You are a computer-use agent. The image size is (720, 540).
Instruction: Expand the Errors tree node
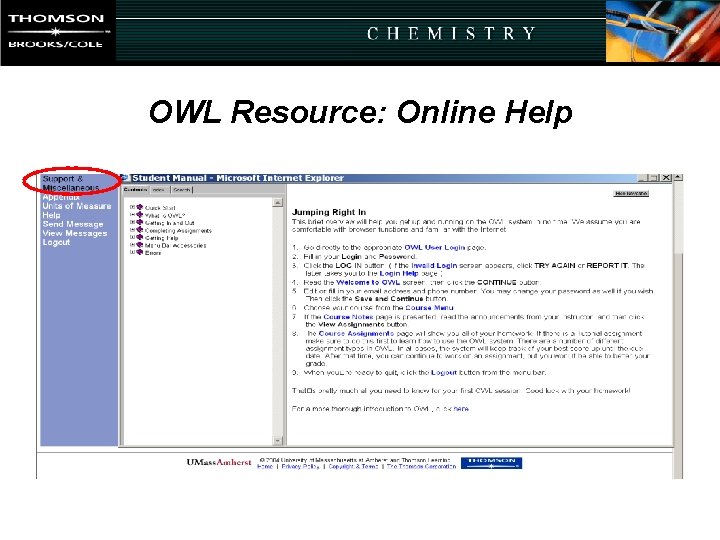(133, 252)
